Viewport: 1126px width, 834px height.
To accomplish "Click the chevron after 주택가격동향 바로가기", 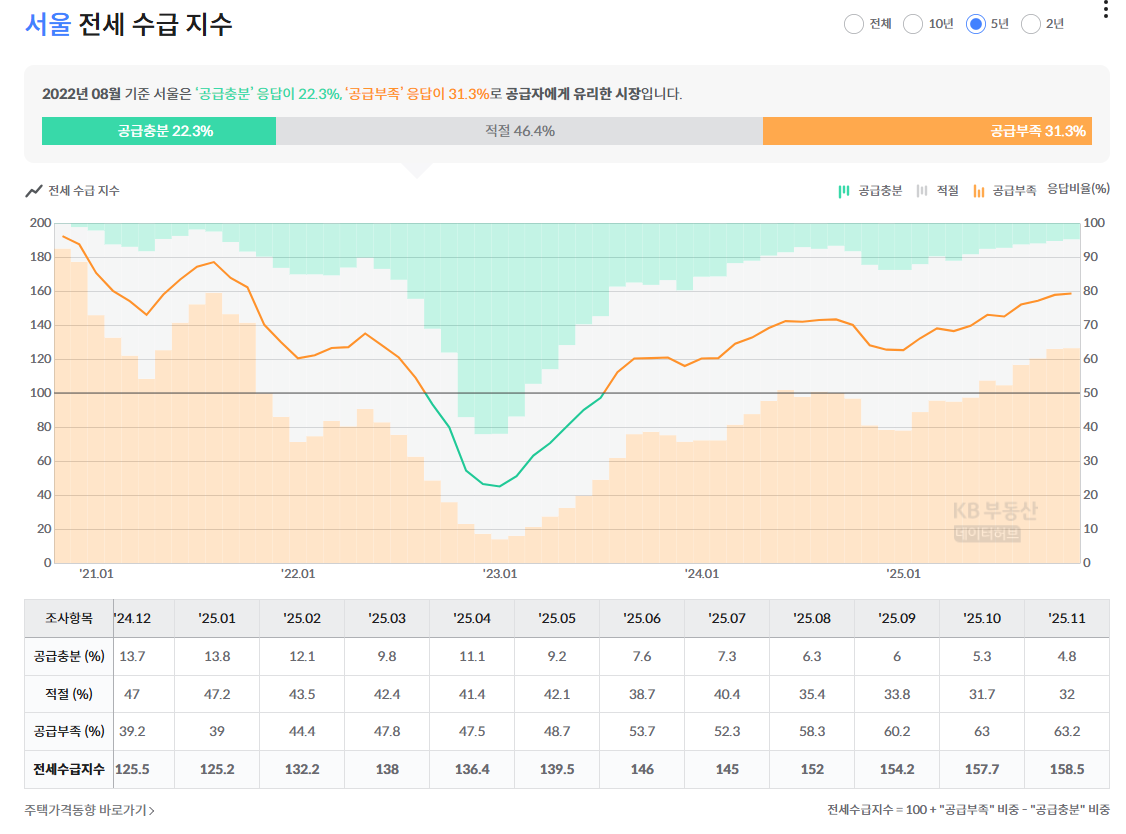I will point(152,810).
